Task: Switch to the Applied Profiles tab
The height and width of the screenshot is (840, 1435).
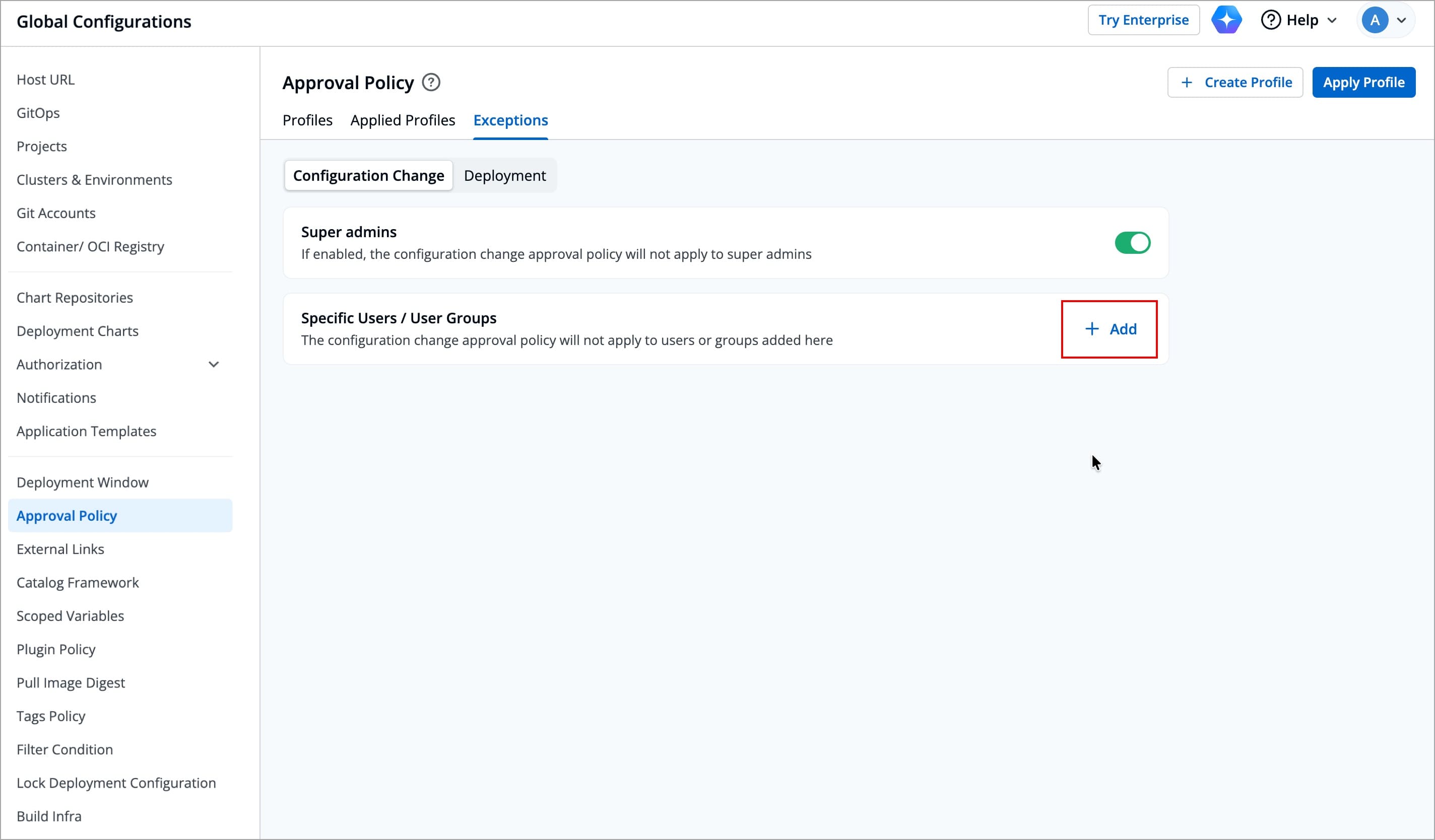Action: click(403, 121)
